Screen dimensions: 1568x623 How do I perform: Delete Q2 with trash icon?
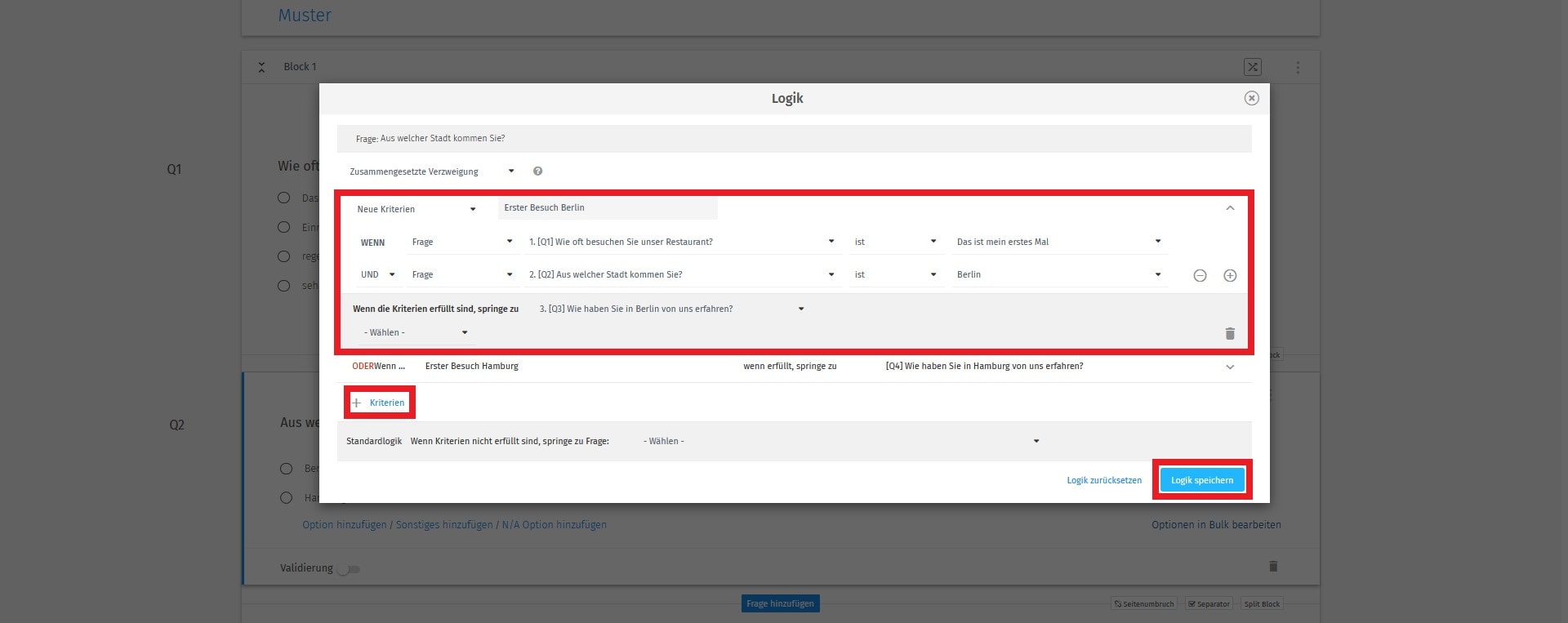tap(1272, 566)
